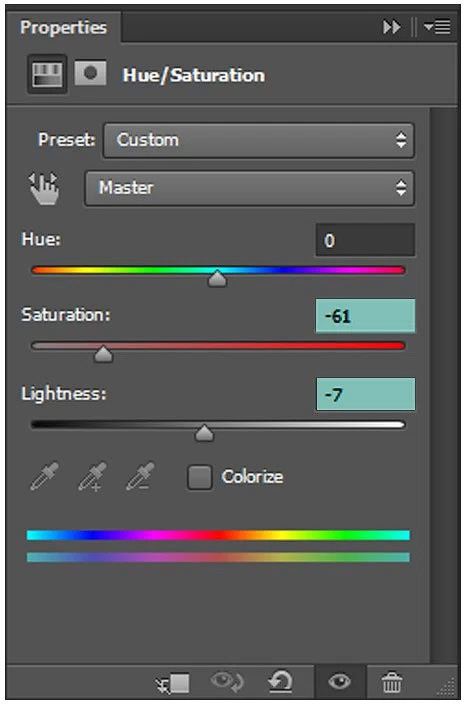466x704 pixels.
Task: Toggle layer visibility eye icon
Action: (340, 682)
